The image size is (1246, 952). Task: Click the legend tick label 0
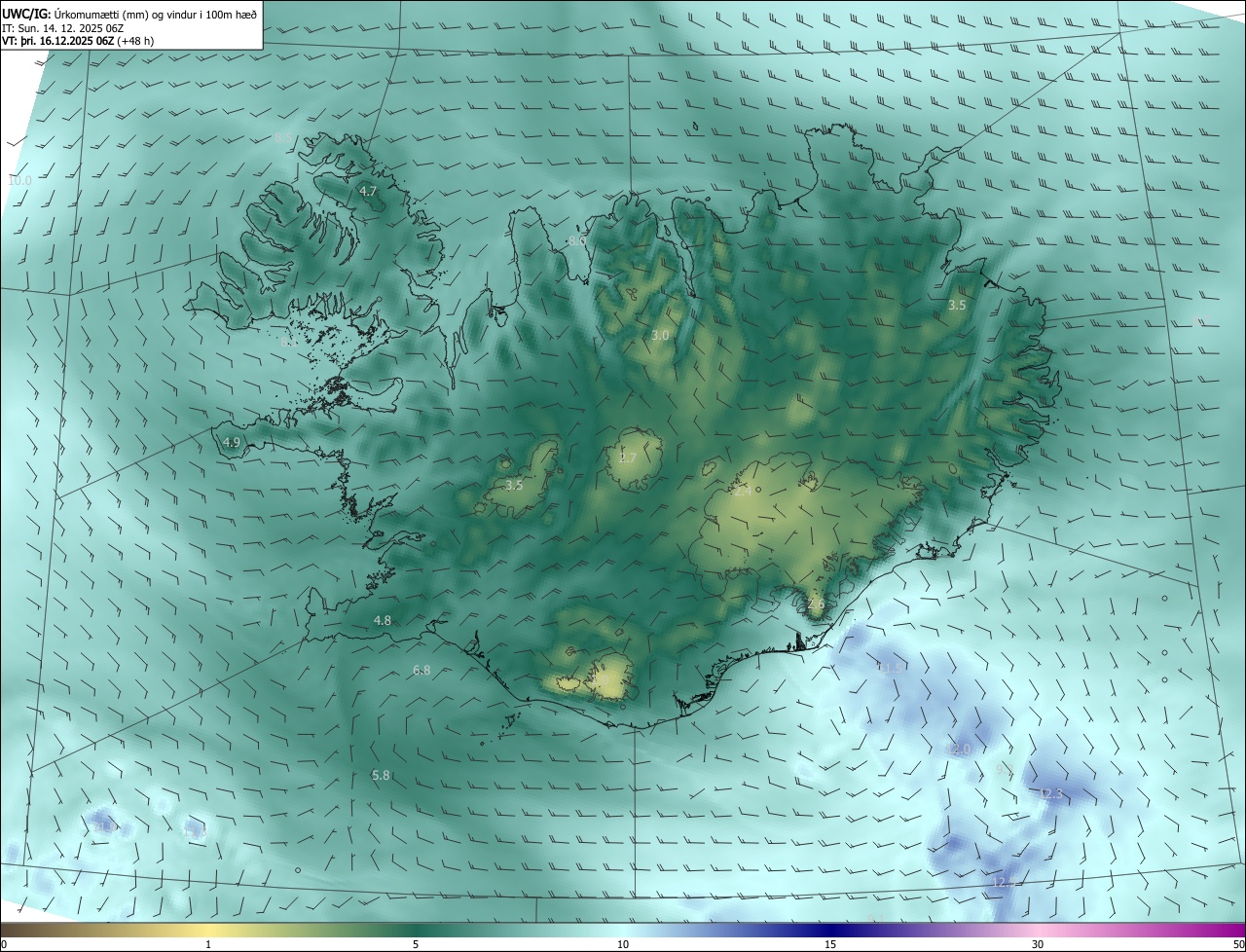[4, 944]
